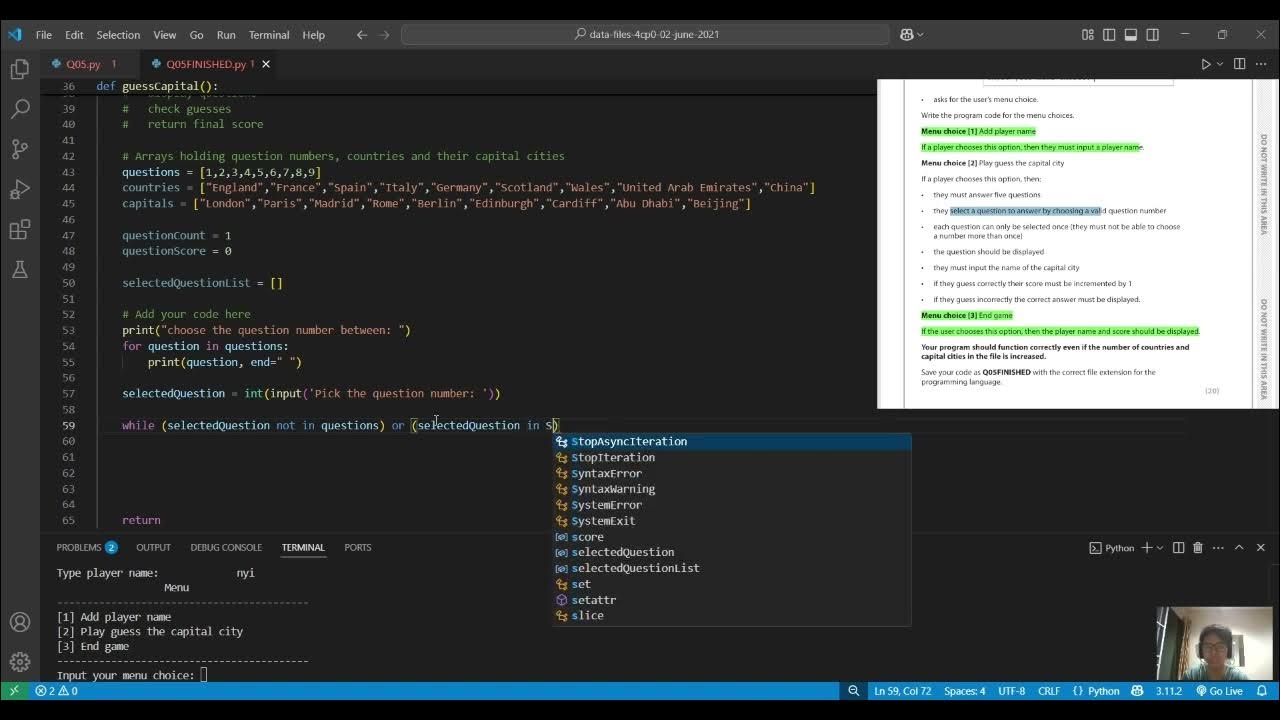Expand the Run Python File dropdown arrow
Viewport: 1280px width, 720px height.
(x=1220, y=64)
